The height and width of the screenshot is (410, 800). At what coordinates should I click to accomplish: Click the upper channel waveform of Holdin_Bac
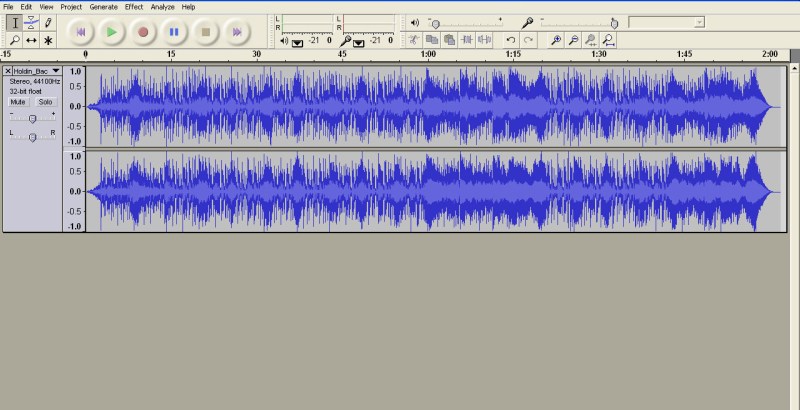point(436,107)
